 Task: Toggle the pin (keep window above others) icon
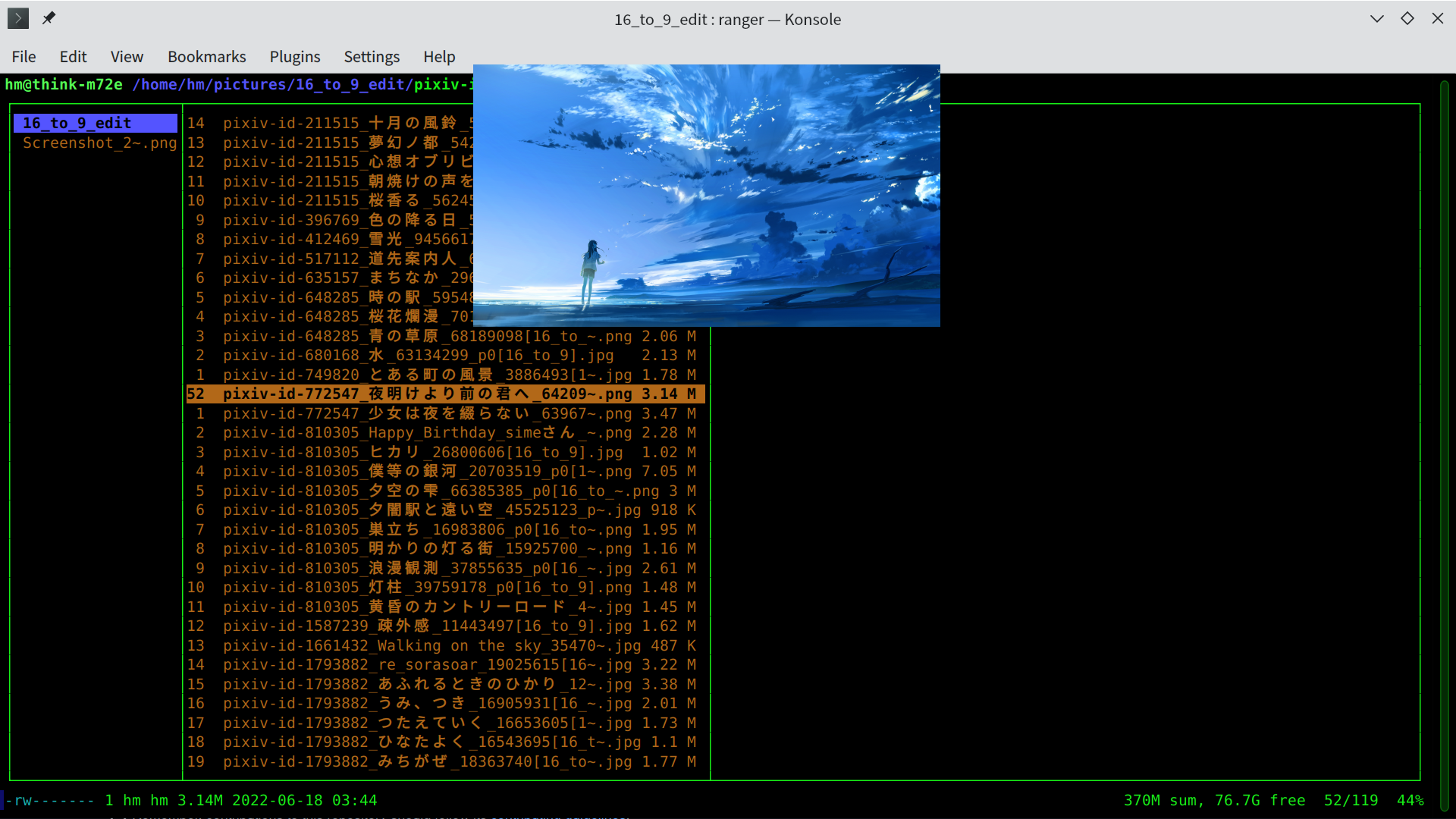click(49, 18)
